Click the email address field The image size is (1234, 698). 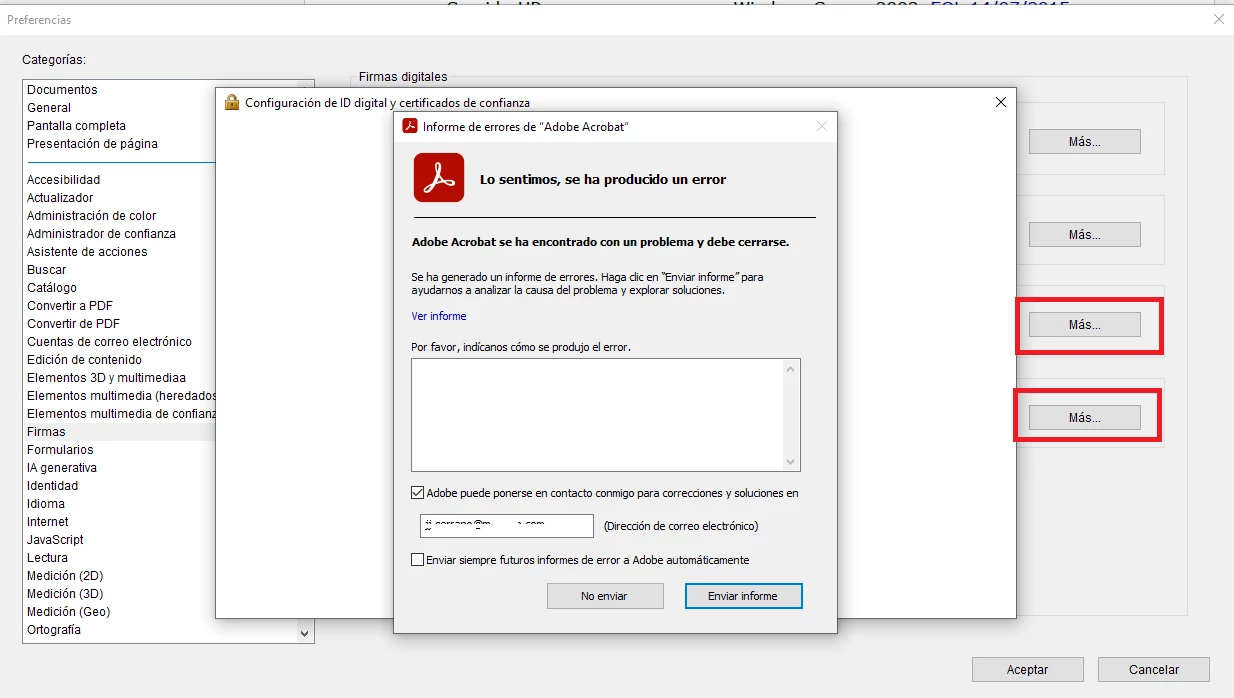point(507,526)
